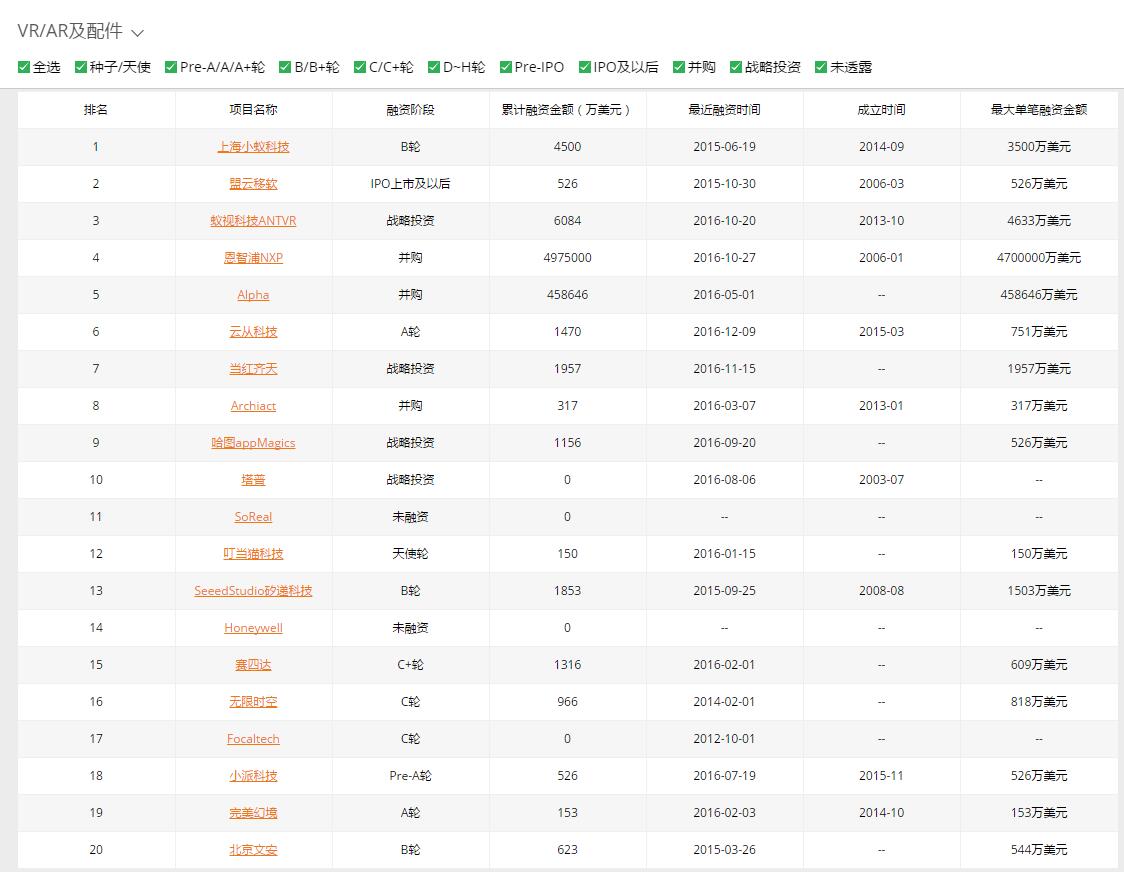Viewport: 1124px width, 872px height.
Task: Toggle the C/C+轮 checkbox
Action: coord(361,67)
